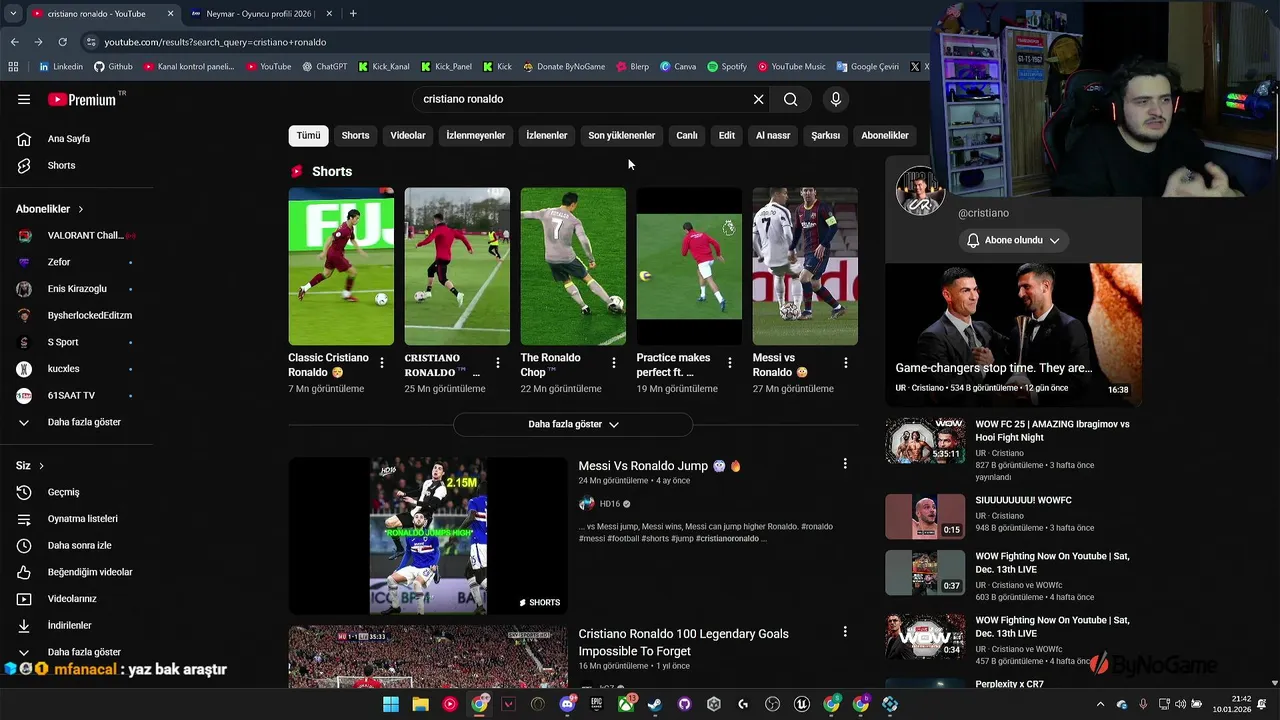This screenshot has width=1280, height=720.
Task: Select the İzlenmeyenler filter chip
Action: point(476,135)
